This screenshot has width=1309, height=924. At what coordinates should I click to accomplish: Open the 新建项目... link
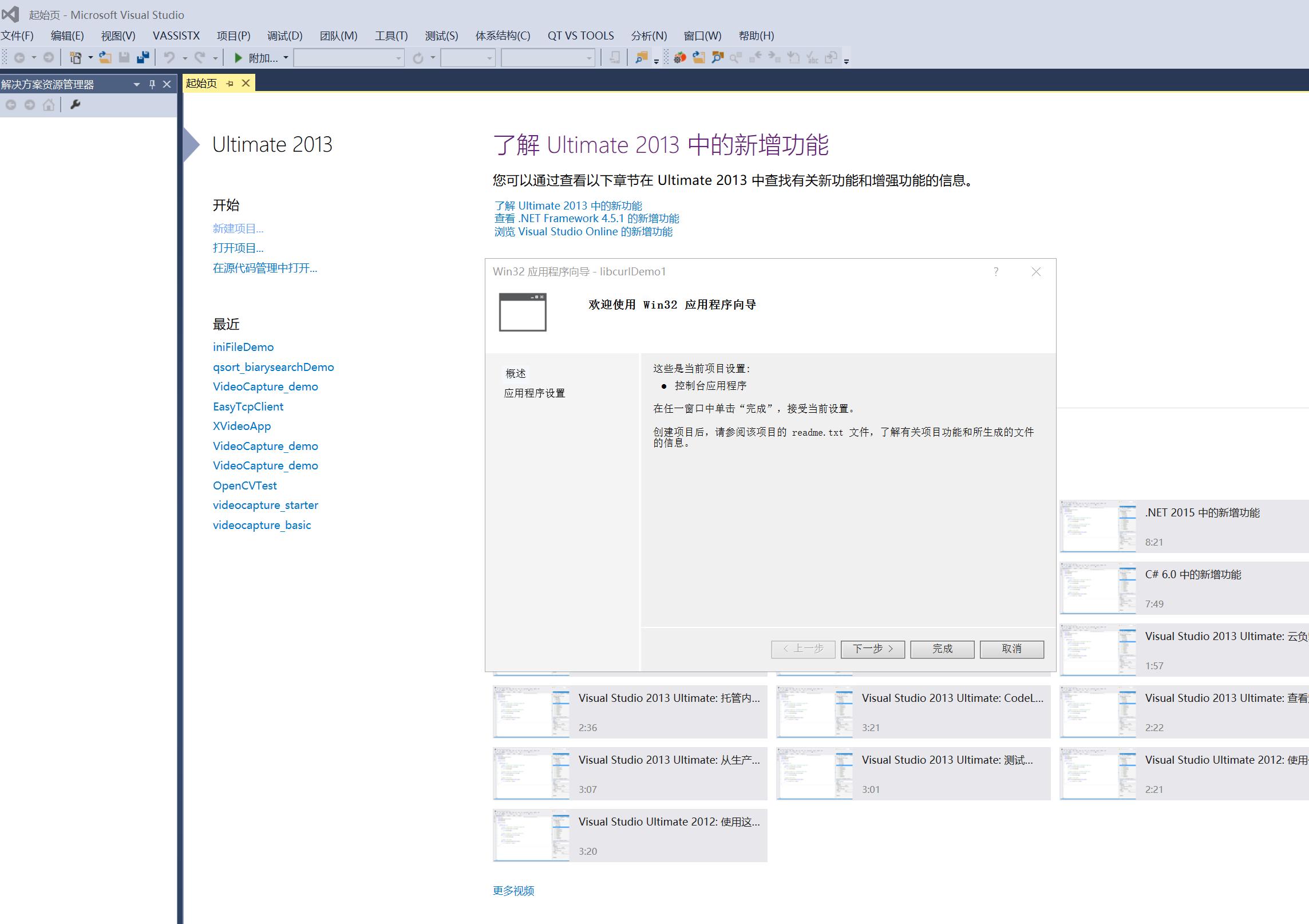[238, 228]
